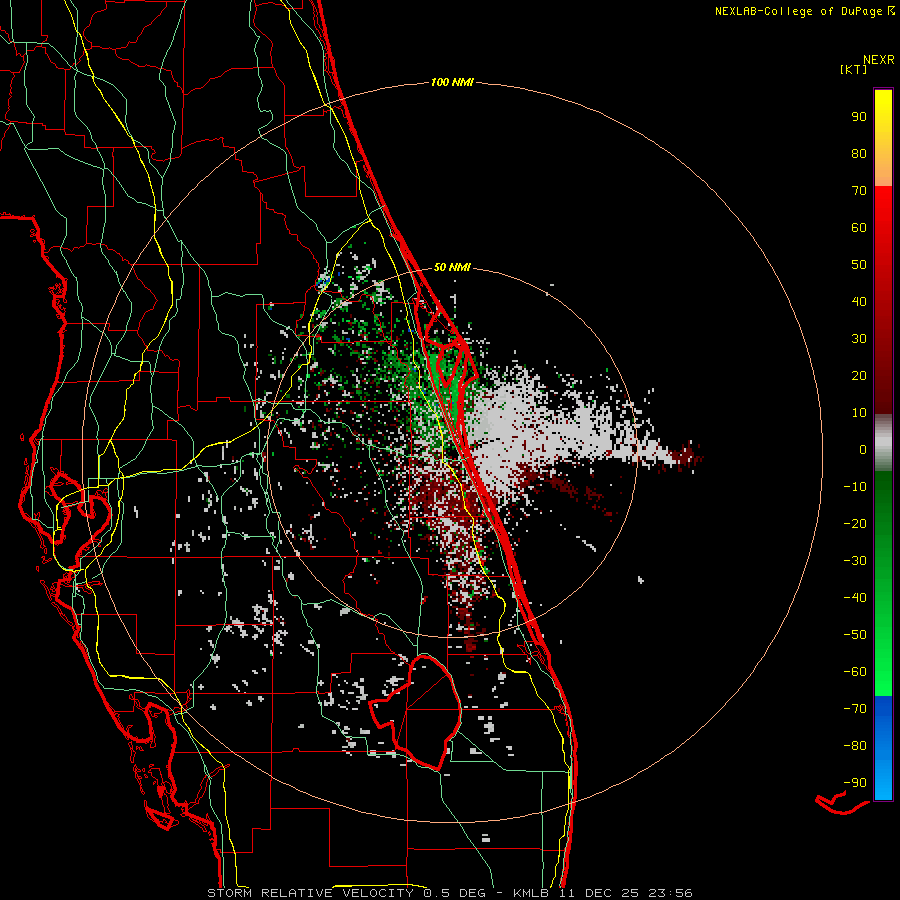Click the 0.5 DEG elevation text
The width and height of the screenshot is (900, 900).
(x=454, y=893)
